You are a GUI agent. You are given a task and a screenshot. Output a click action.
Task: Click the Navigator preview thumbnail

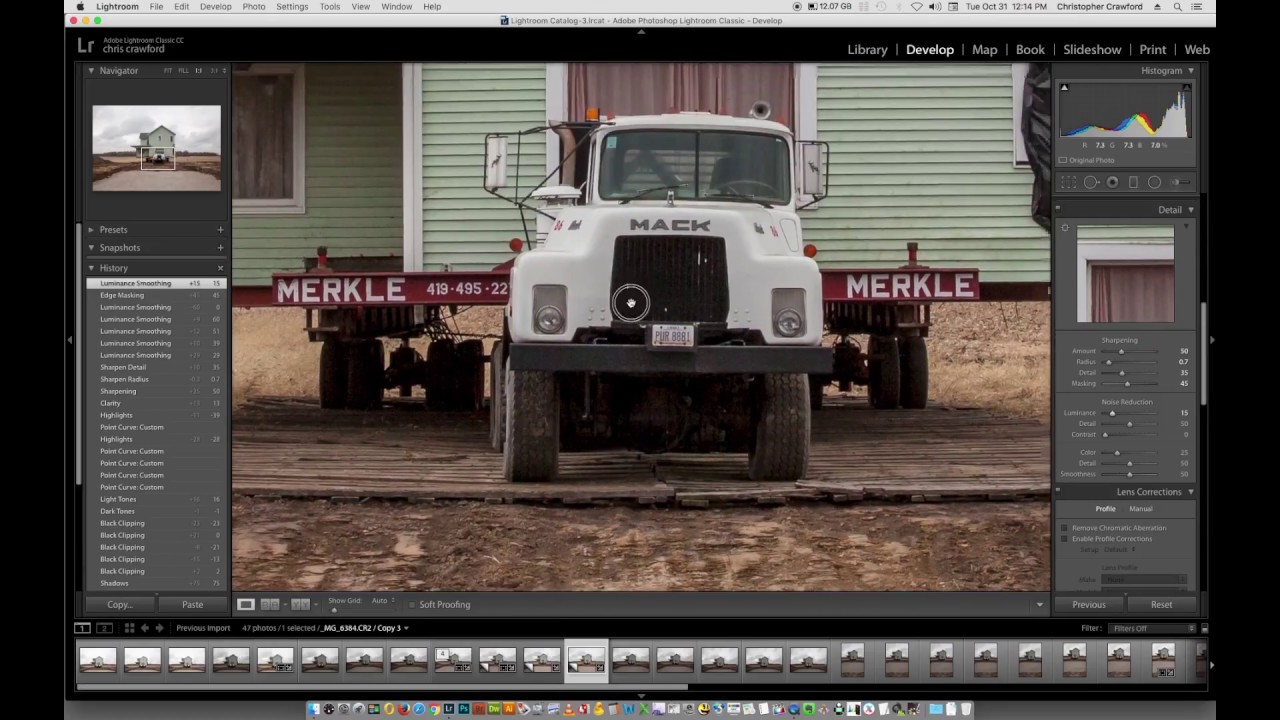(157, 148)
